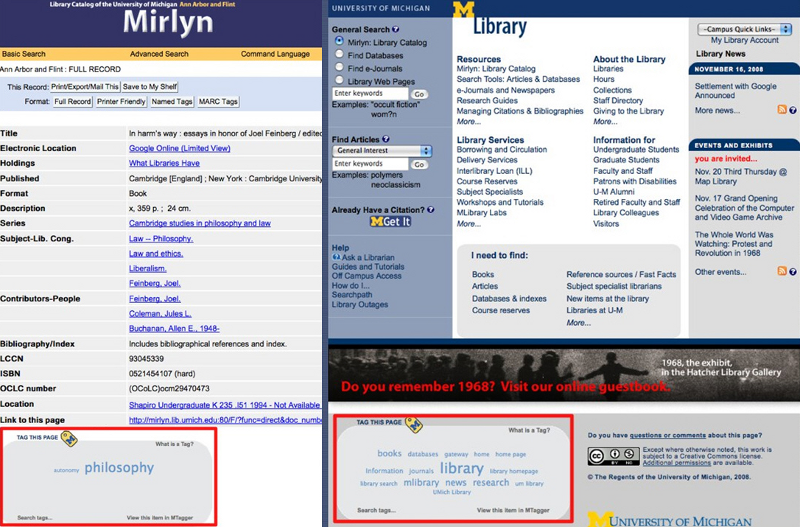800x527 pixels.
Task: Open the help icon next to Find Articles
Action: pyautogui.click(x=382, y=137)
